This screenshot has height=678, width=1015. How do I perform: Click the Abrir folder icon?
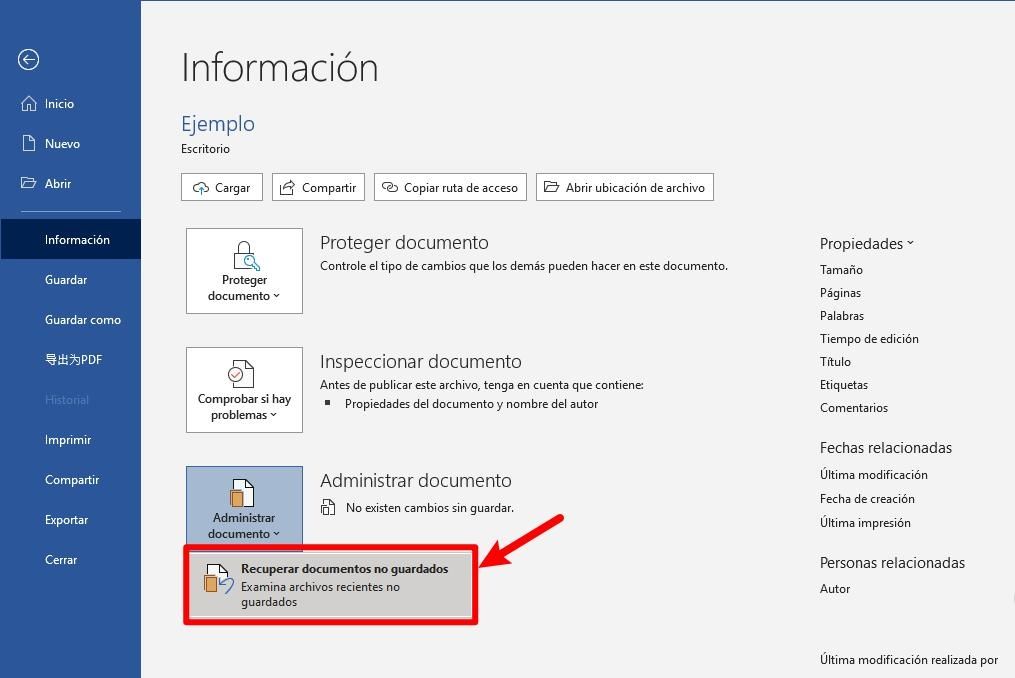(28, 184)
